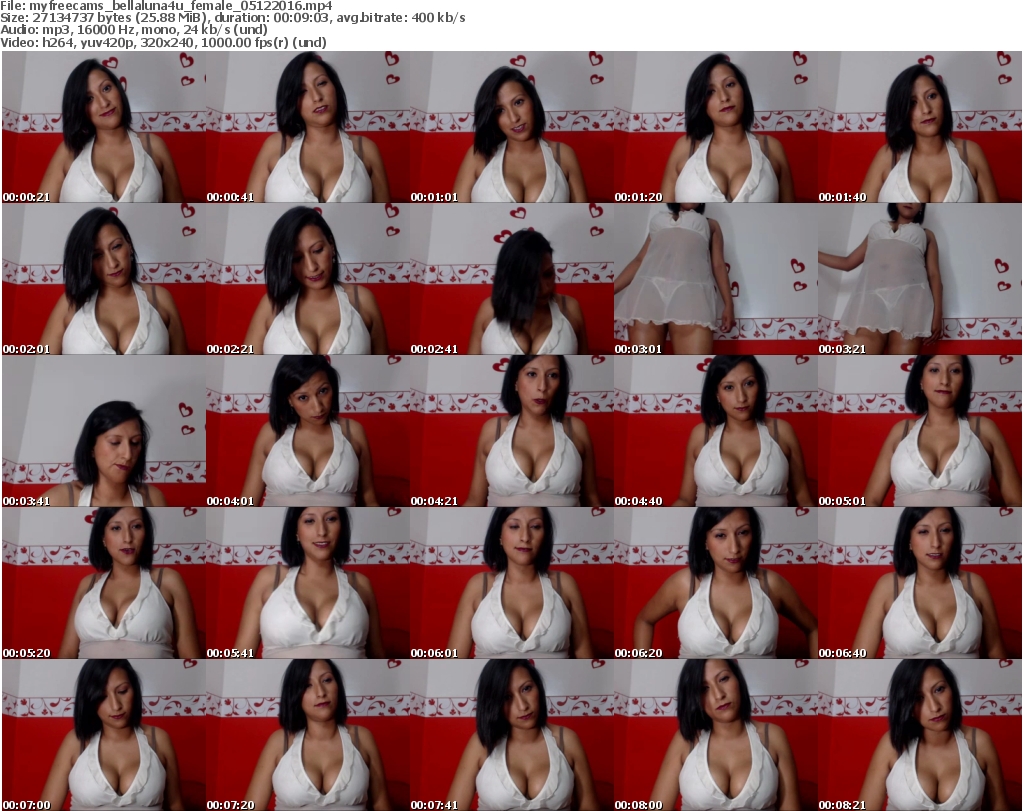Choose the thumbnail stamped 00:01:40
This screenshot has height=811, width=1024.
pyautogui.click(x=920, y=127)
